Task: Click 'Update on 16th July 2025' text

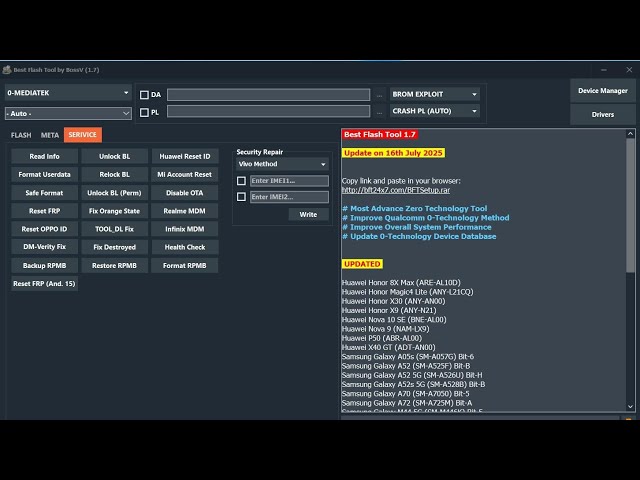Action: pos(393,153)
